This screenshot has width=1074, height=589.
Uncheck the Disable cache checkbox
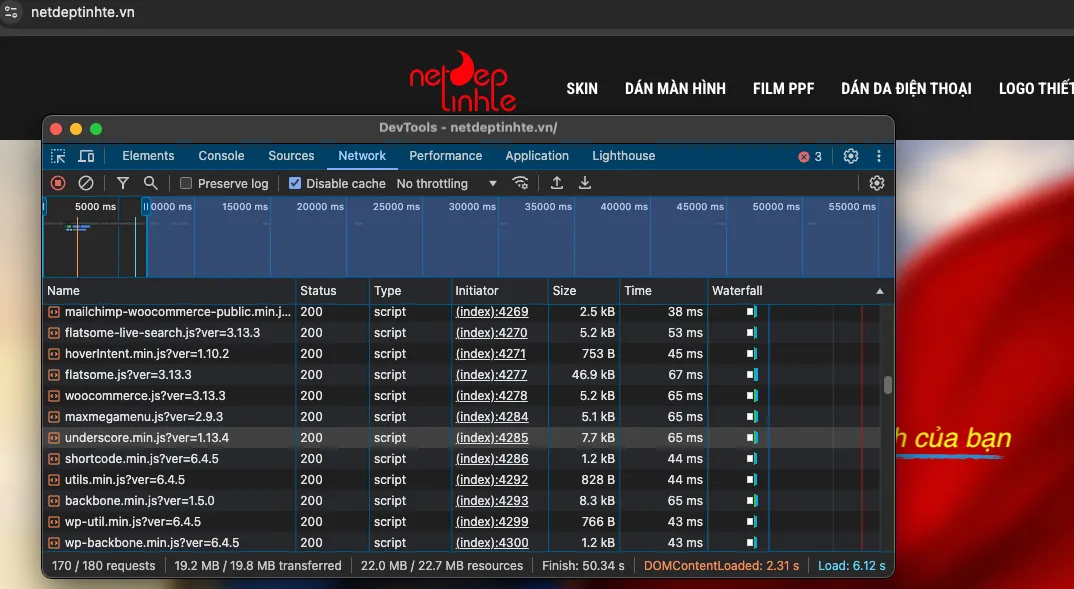pyautogui.click(x=295, y=183)
